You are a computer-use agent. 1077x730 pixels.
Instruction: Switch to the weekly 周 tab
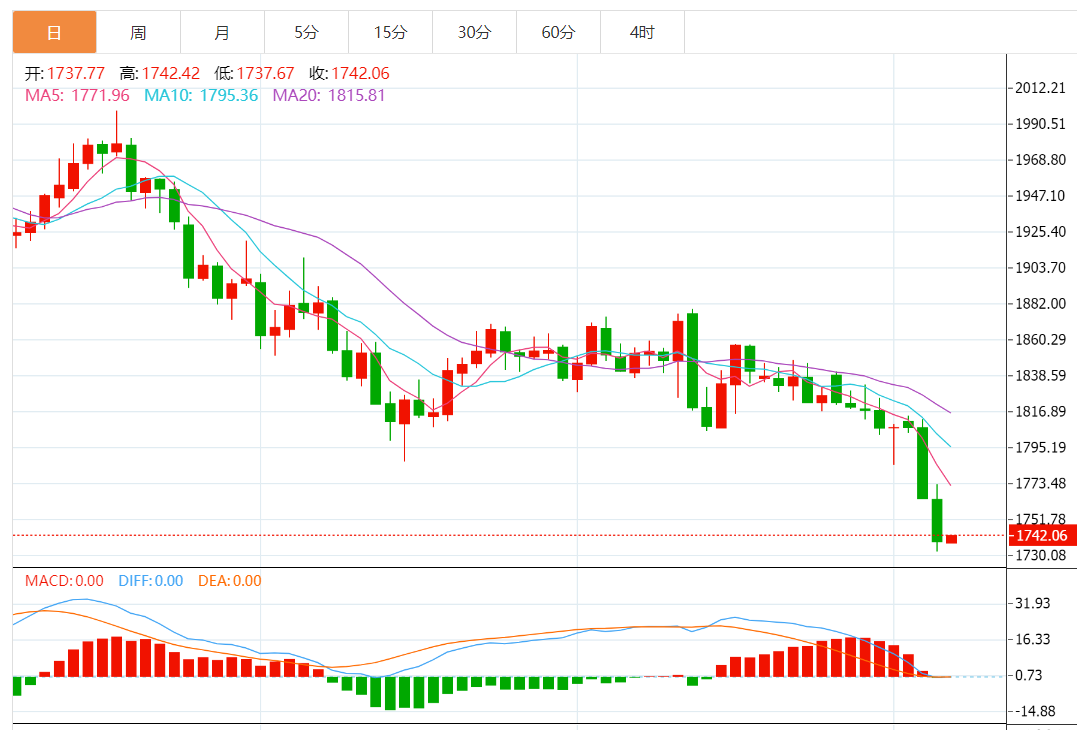click(139, 32)
